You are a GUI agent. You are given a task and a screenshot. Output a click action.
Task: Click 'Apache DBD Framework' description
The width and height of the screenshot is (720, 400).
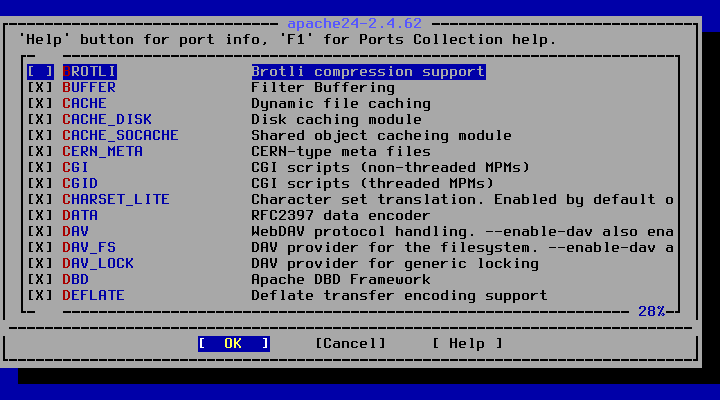click(341, 280)
